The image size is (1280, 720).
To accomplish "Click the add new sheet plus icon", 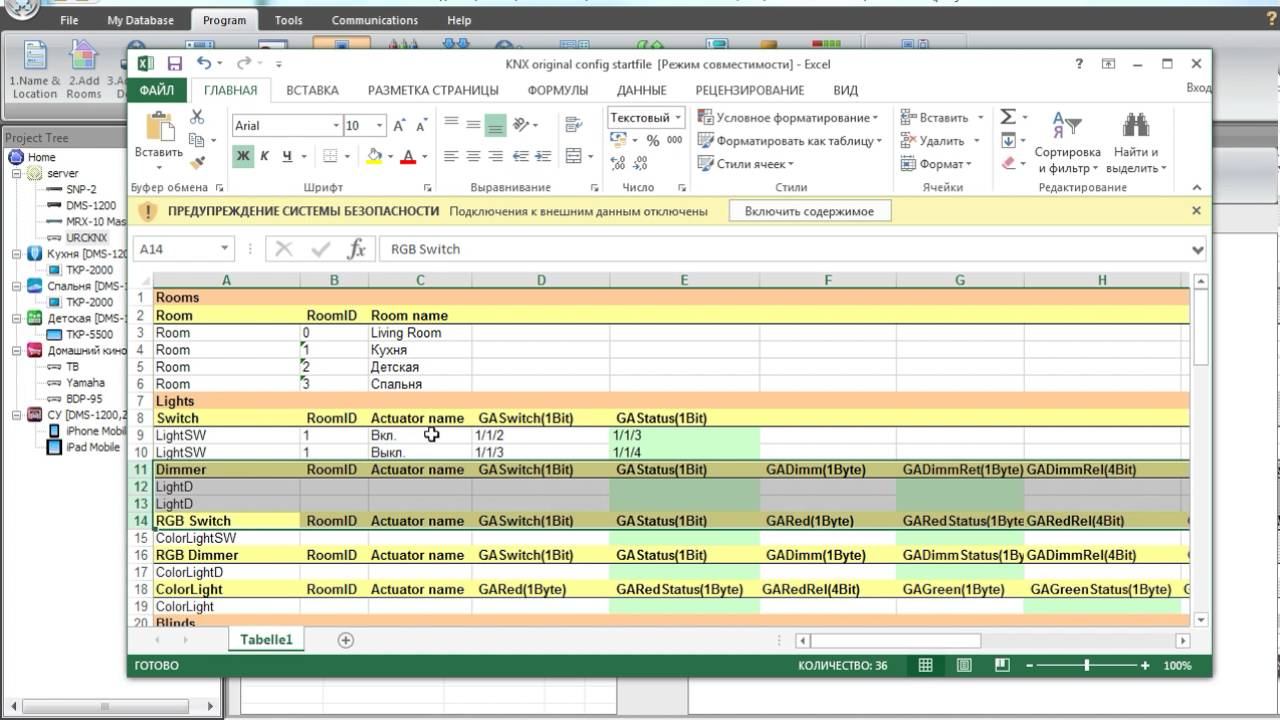I will pyautogui.click(x=346, y=640).
